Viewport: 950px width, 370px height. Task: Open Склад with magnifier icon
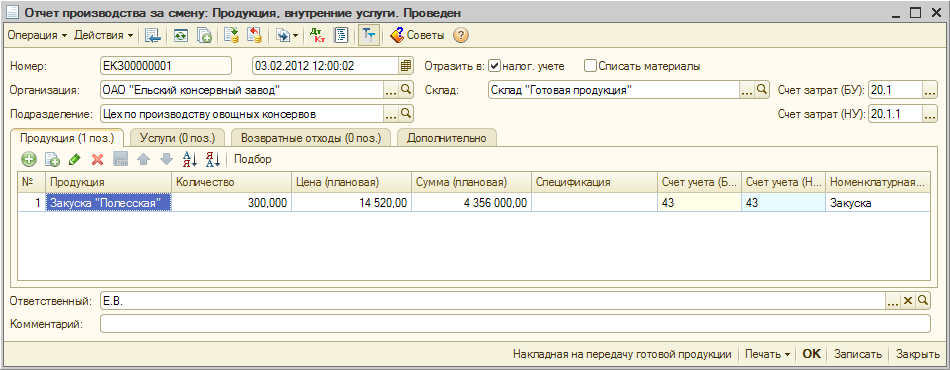[x=762, y=90]
